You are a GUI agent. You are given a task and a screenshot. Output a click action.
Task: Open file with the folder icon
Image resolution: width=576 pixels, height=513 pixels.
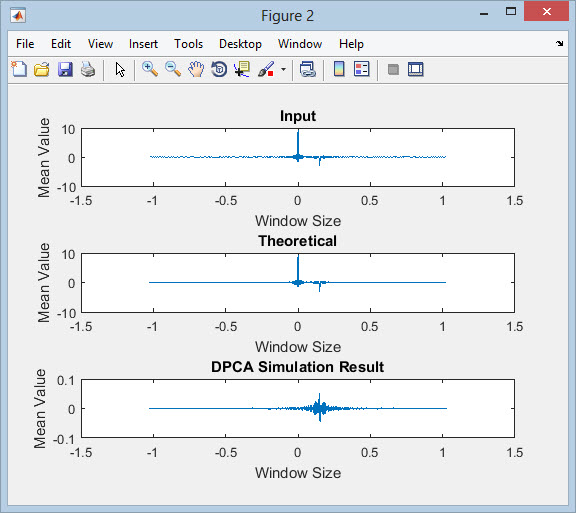42,69
